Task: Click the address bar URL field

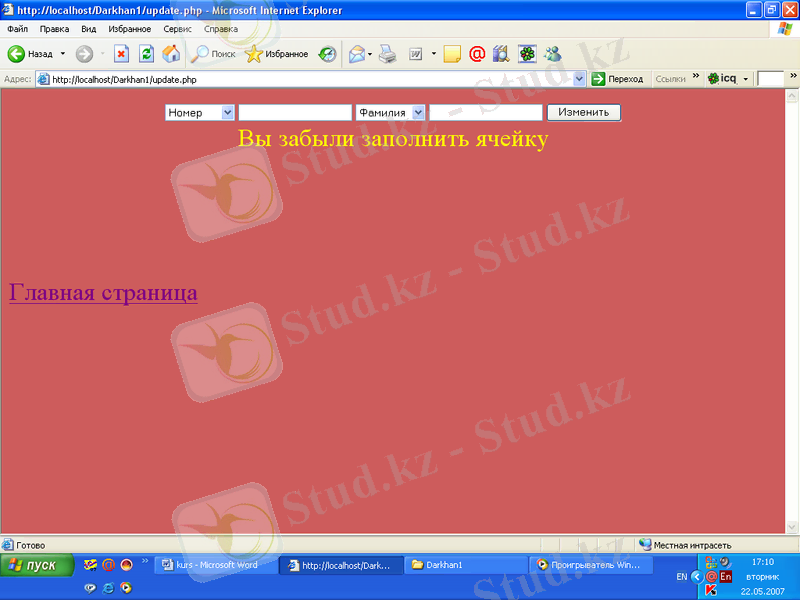Action: [x=306, y=80]
